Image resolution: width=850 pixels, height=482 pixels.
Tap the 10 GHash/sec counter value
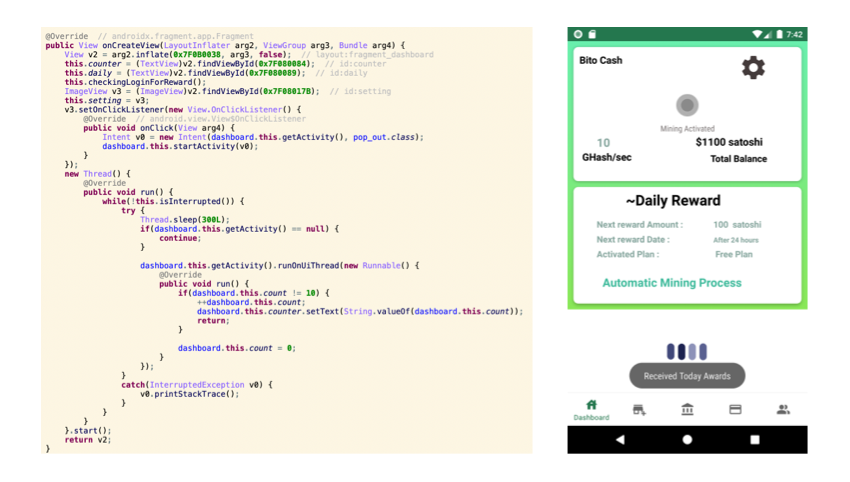(603, 143)
